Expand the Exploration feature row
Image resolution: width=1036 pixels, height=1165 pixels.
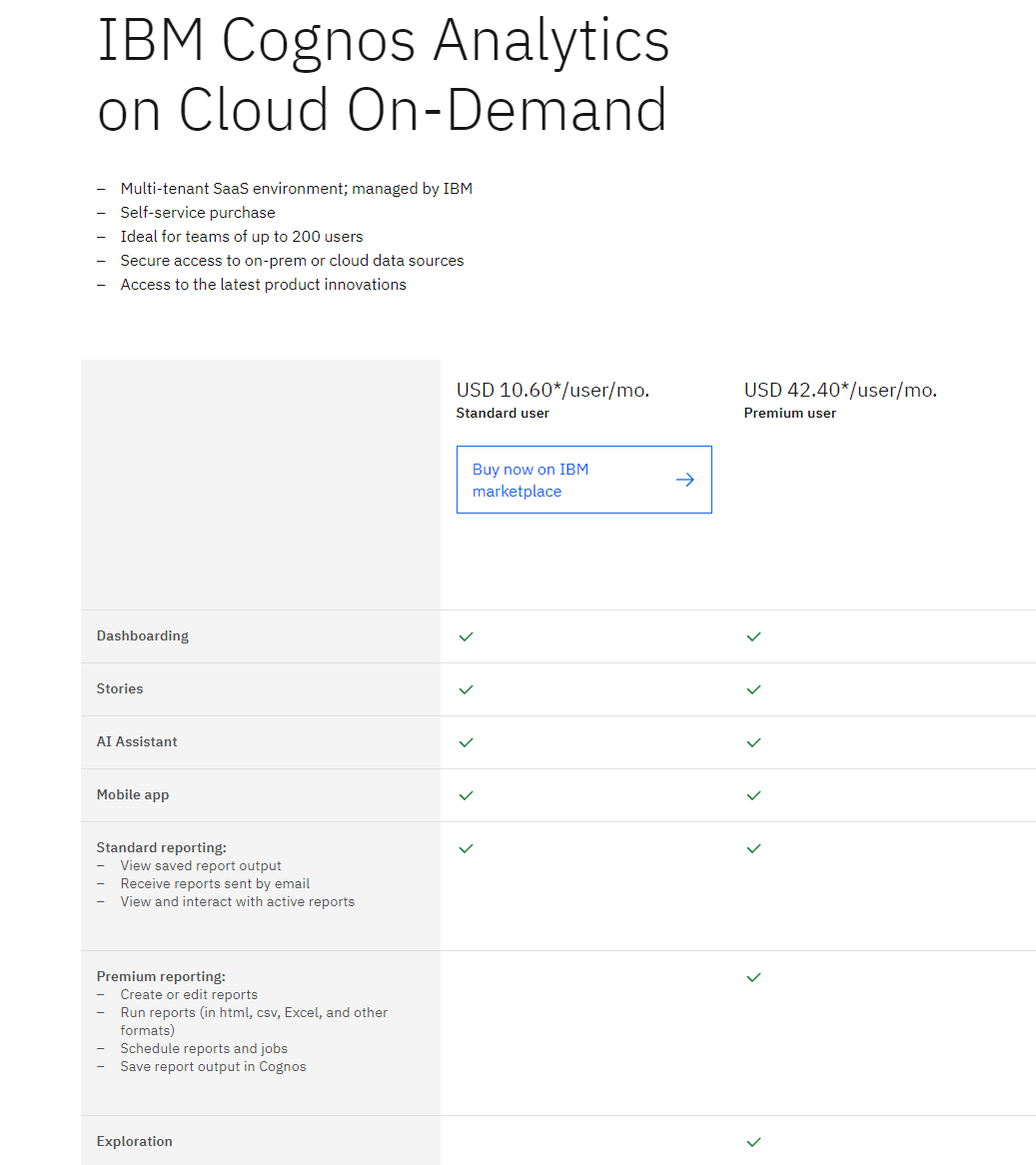134,1141
